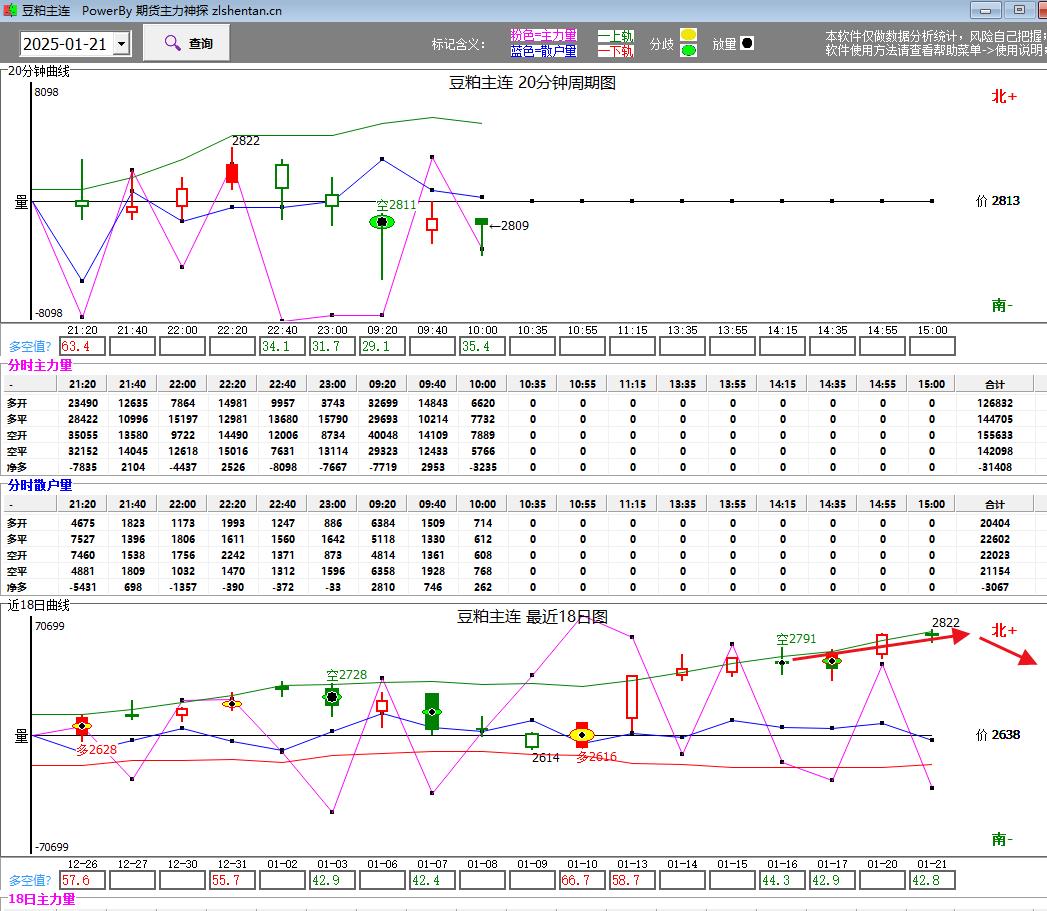This screenshot has height=911, width=1047.
Task: Click the red candlestick labeled 2822 at 22:20
Action: (x=232, y=173)
